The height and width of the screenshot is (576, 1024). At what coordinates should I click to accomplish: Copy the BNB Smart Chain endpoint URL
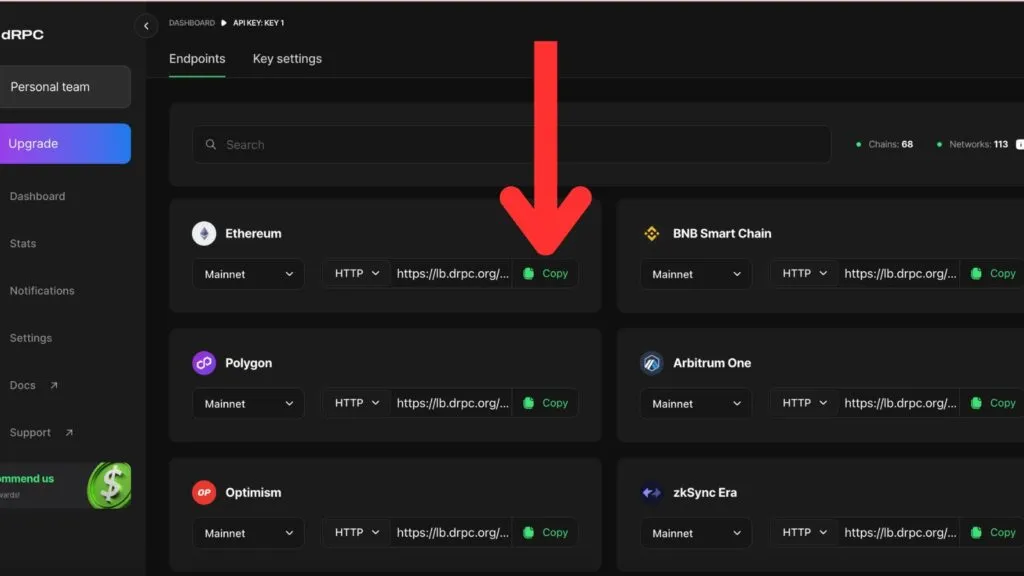[993, 274]
